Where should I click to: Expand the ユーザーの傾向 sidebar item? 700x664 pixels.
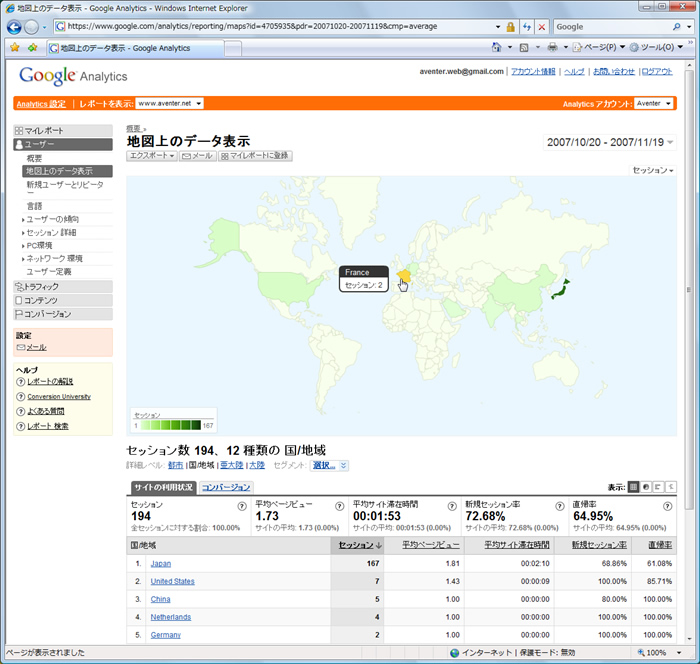point(52,219)
